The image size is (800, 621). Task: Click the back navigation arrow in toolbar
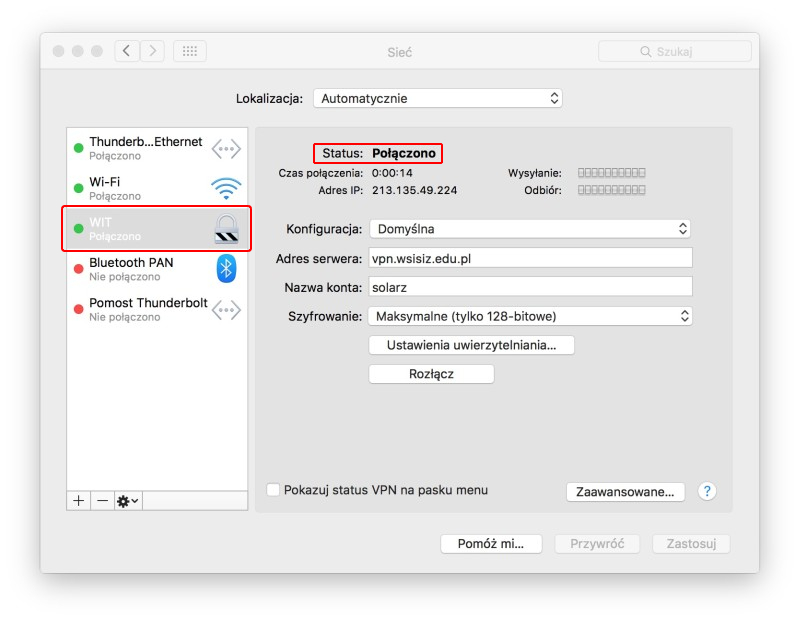click(x=128, y=51)
